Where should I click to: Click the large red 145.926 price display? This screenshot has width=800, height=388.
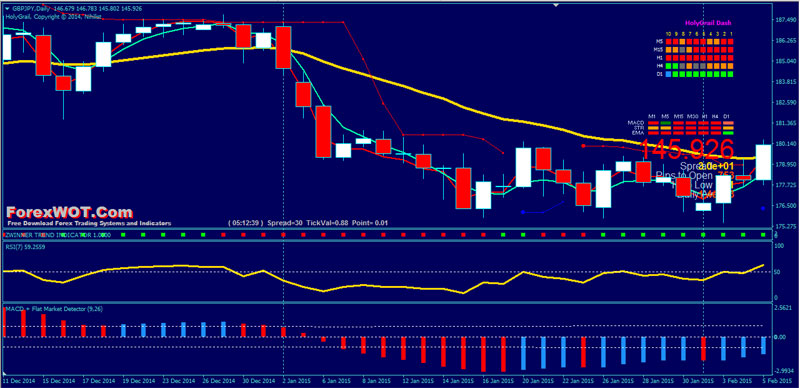pyautogui.click(x=687, y=150)
